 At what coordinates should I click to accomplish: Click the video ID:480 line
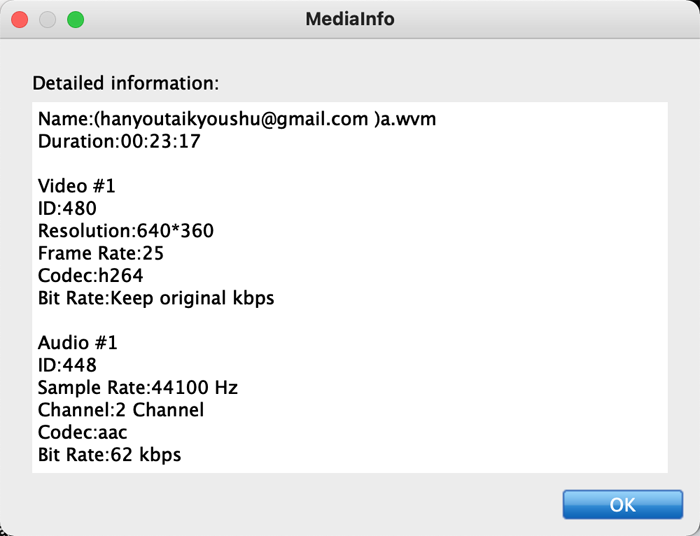[67, 208]
